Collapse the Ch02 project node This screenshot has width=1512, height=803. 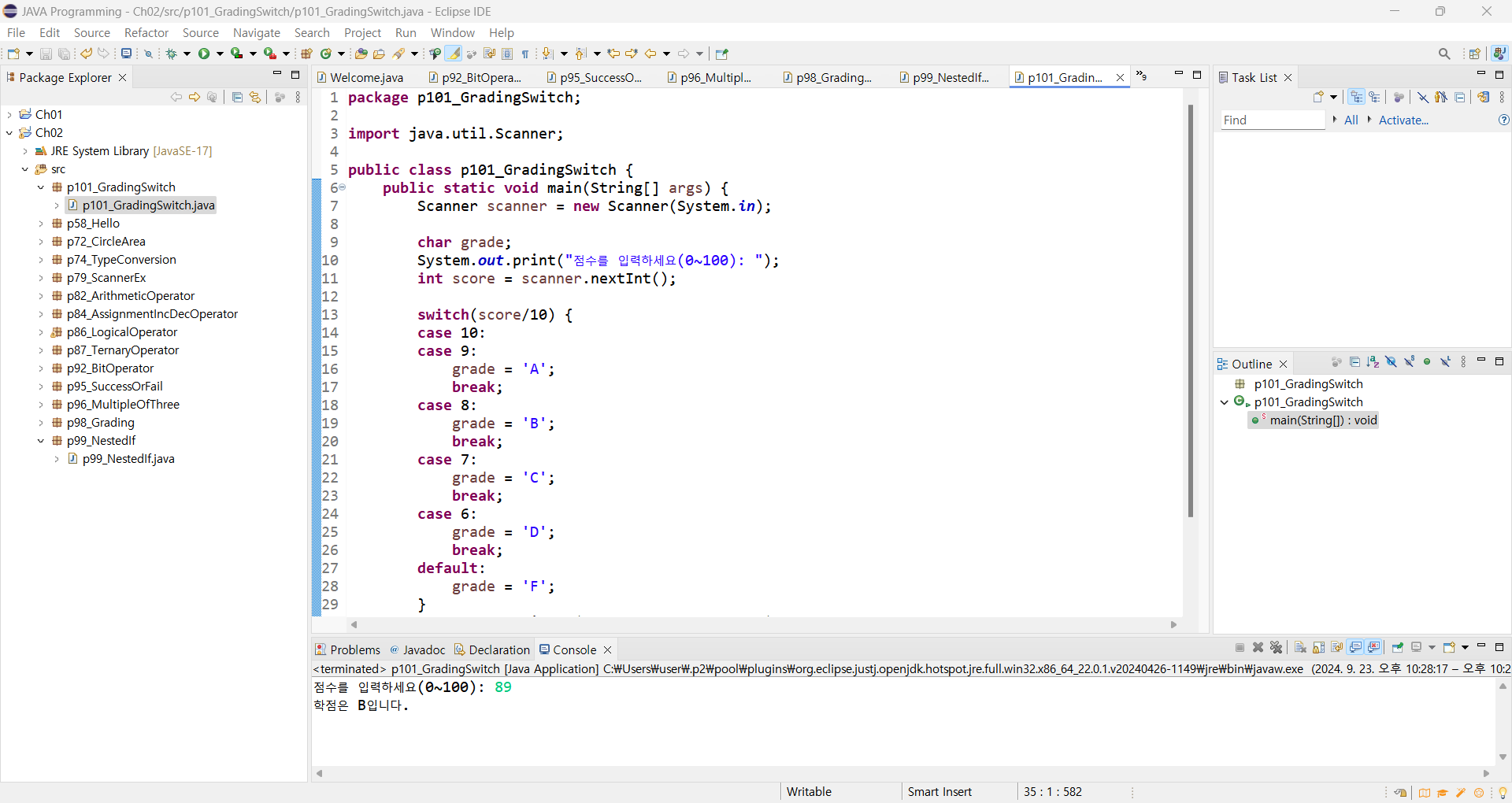tap(9, 132)
